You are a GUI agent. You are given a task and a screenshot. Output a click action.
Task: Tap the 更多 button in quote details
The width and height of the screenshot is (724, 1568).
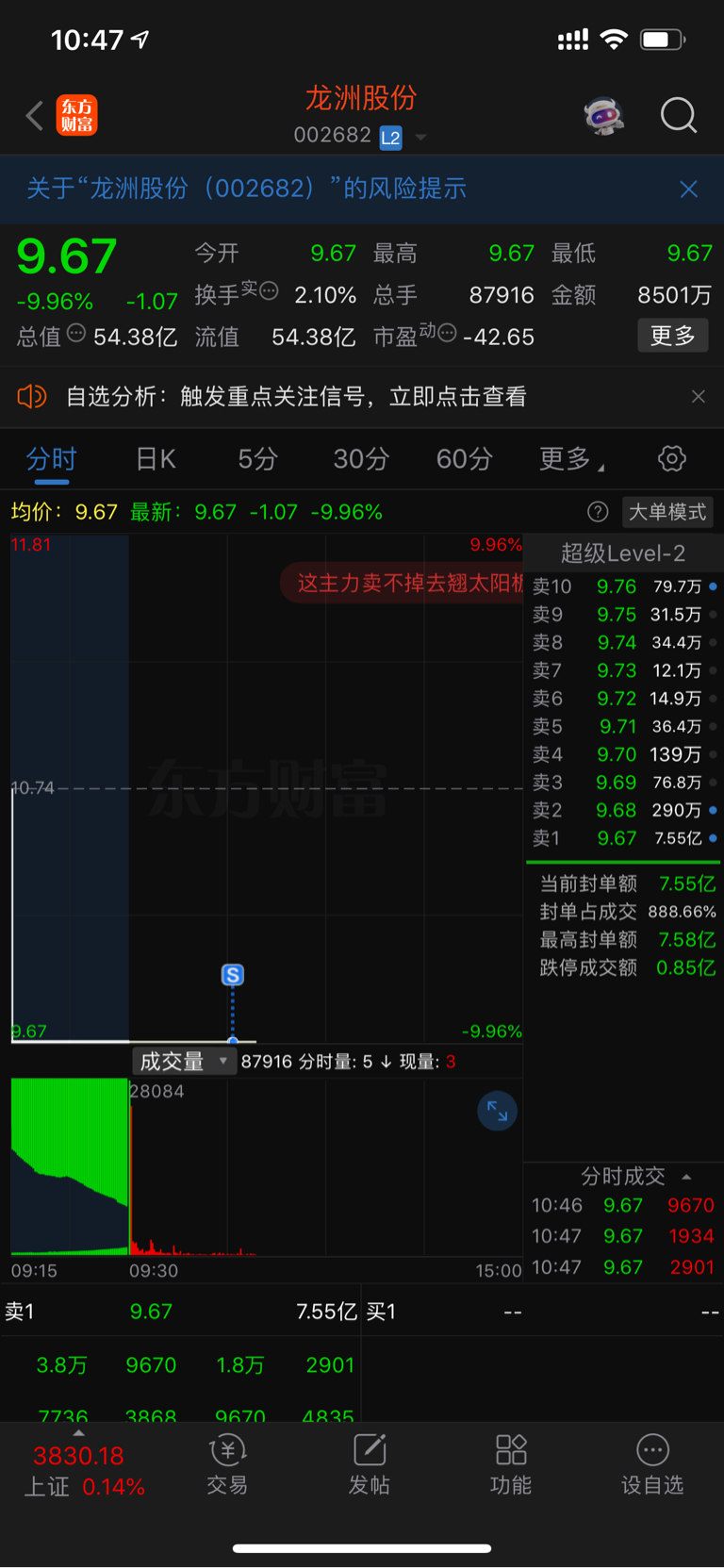click(673, 336)
